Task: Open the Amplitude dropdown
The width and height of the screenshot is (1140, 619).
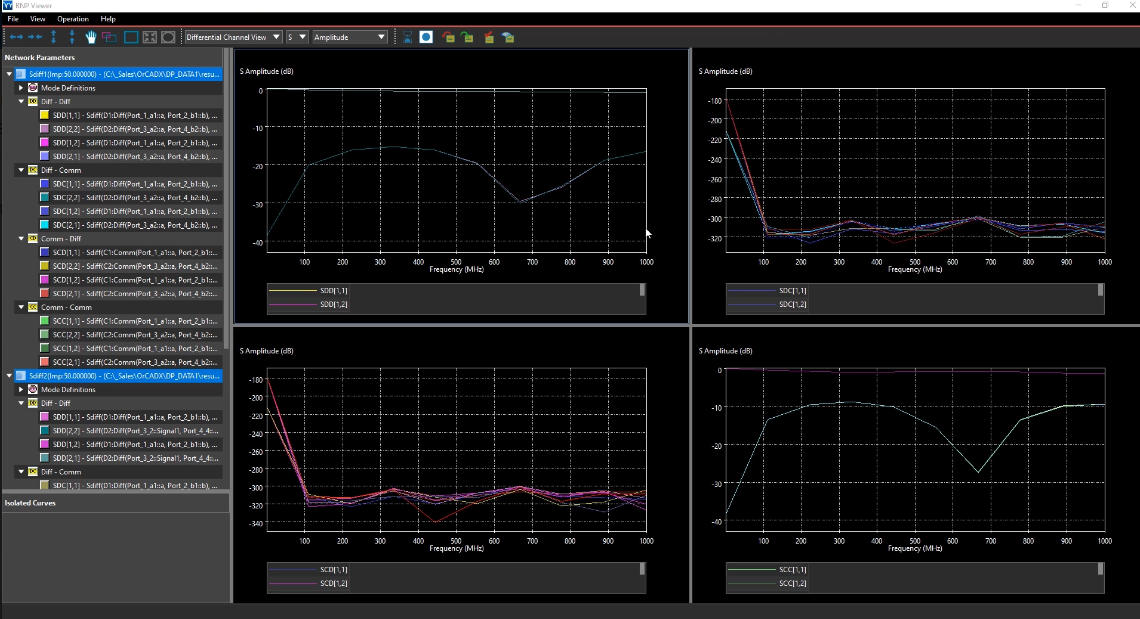Action: pos(349,37)
